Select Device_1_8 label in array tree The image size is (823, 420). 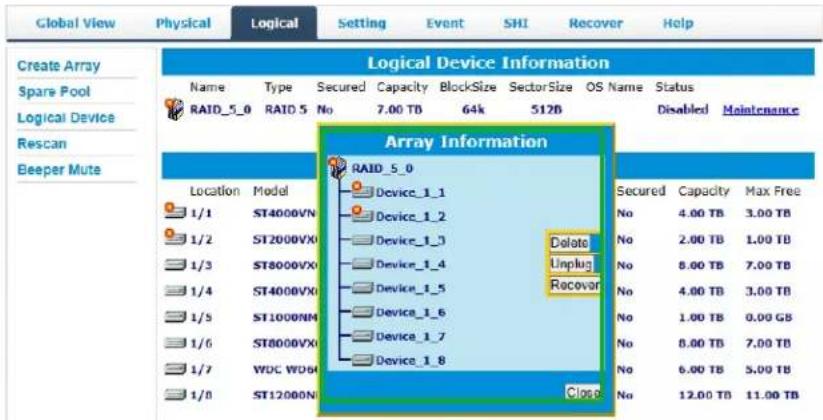pos(410,361)
